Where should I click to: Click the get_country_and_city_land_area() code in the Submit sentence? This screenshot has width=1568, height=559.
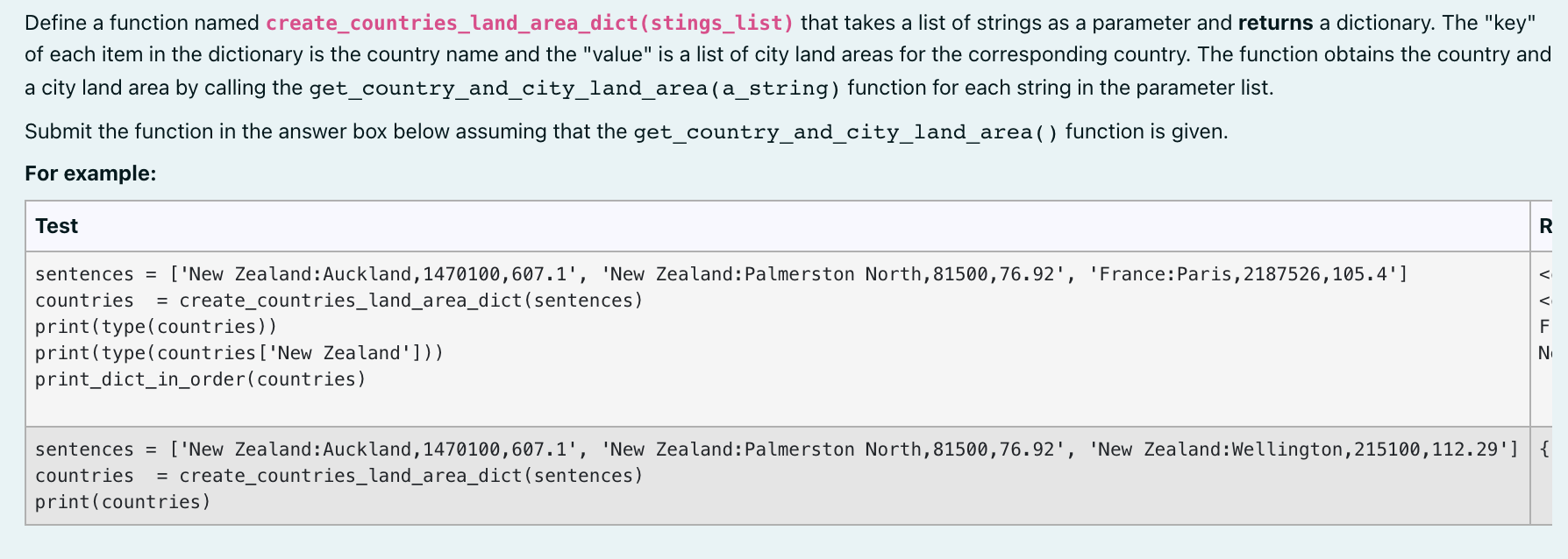coord(846,132)
